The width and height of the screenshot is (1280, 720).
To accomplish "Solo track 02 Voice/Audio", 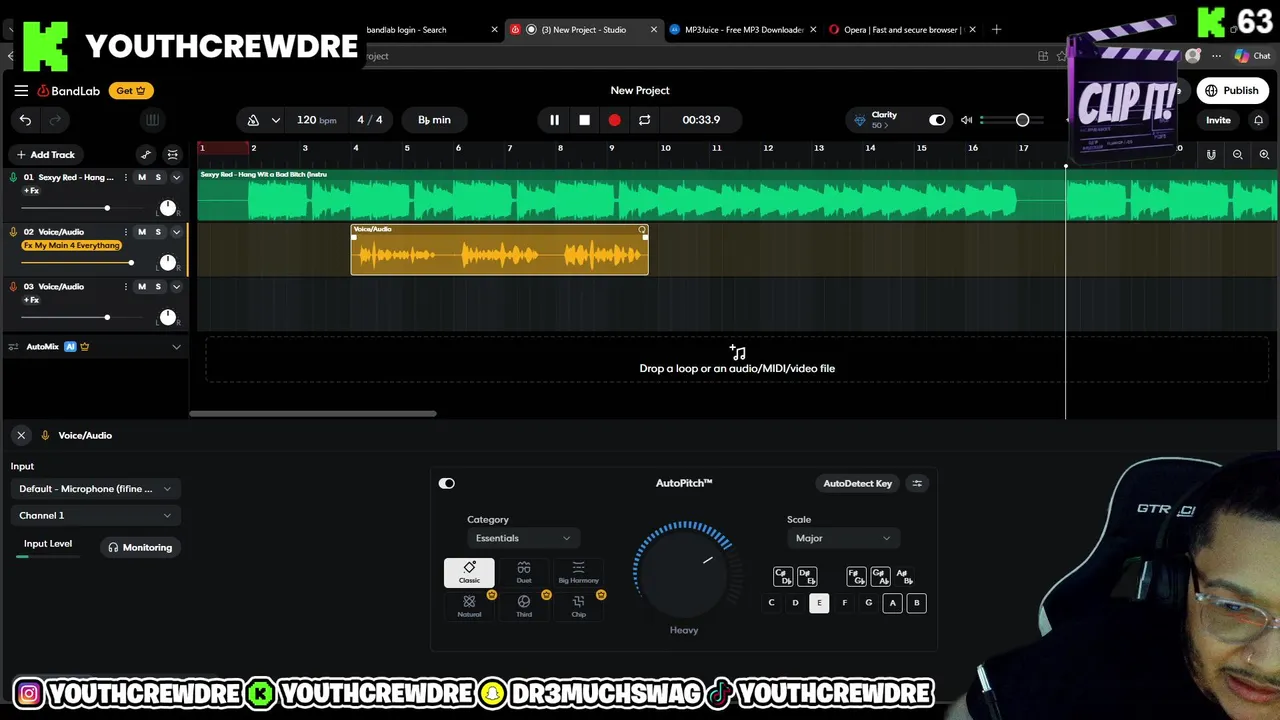I will [158, 232].
